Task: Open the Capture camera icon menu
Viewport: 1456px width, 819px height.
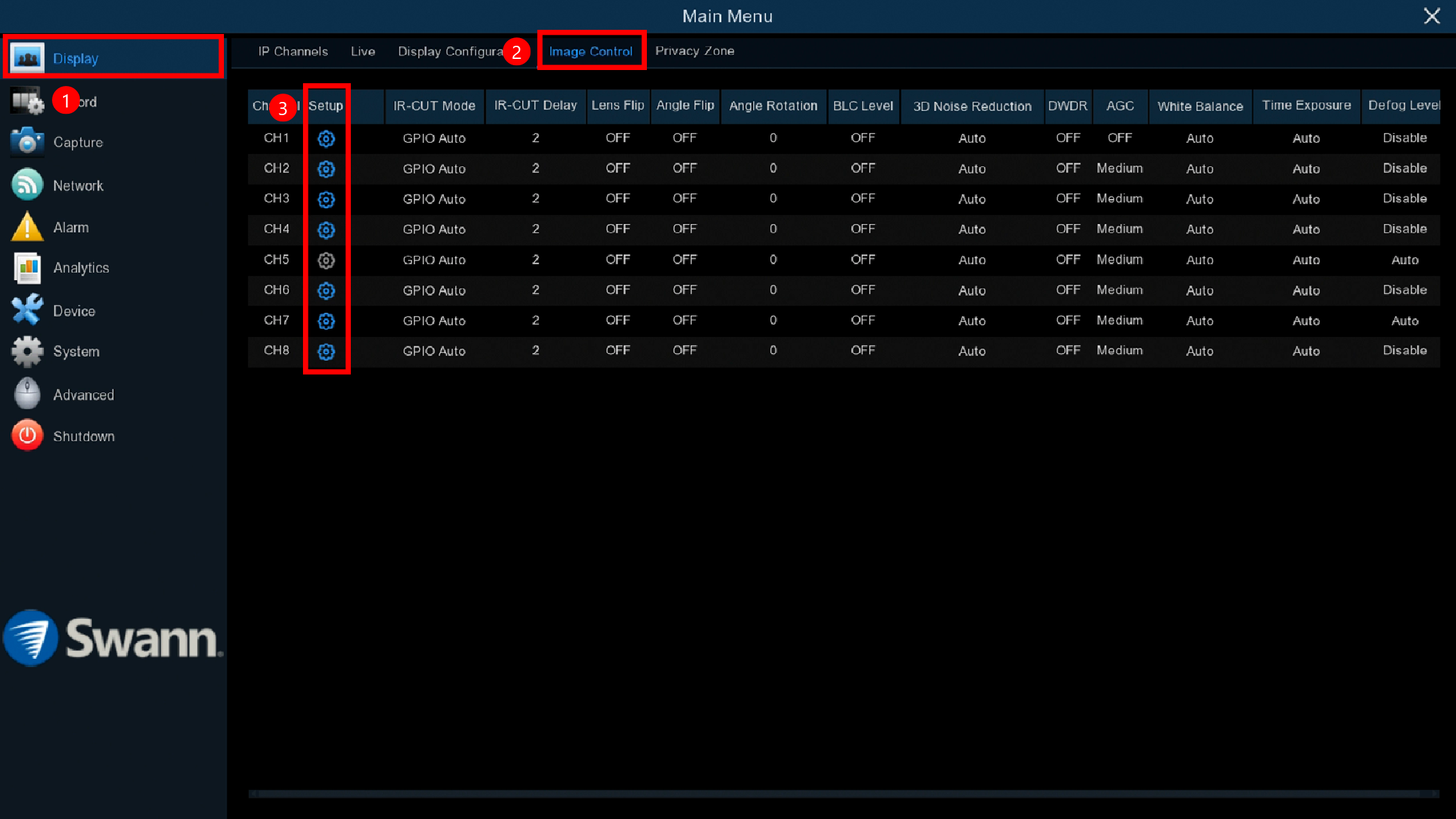Action: coord(27,142)
